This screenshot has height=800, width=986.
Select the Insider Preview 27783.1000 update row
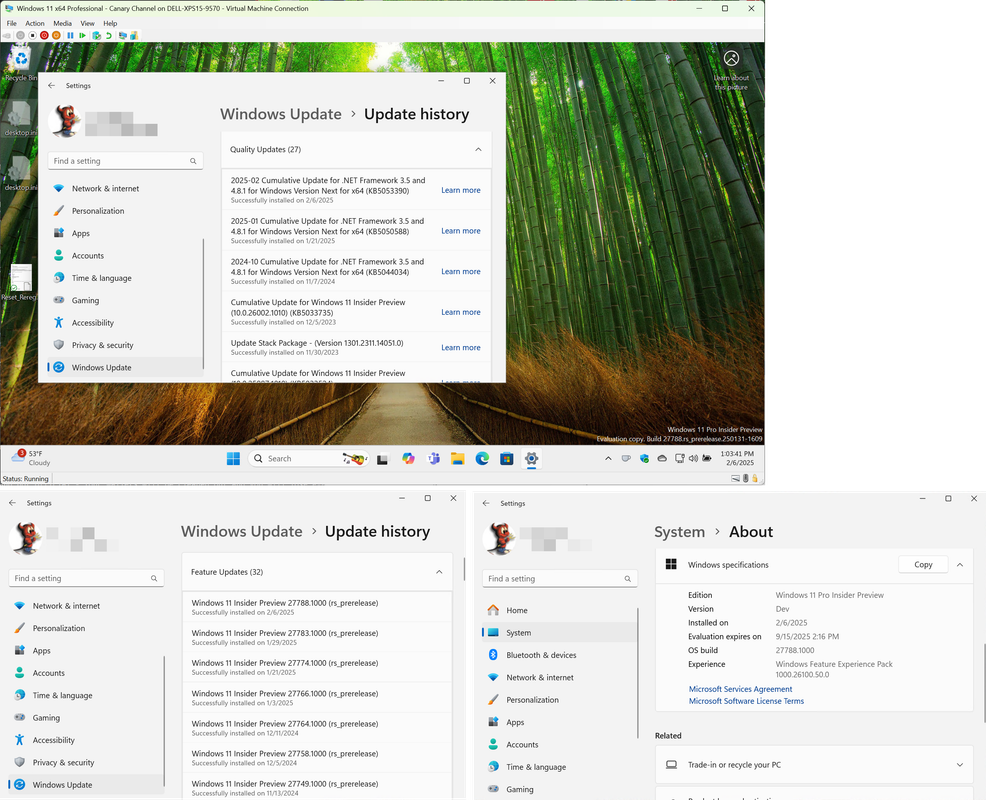click(x=318, y=637)
